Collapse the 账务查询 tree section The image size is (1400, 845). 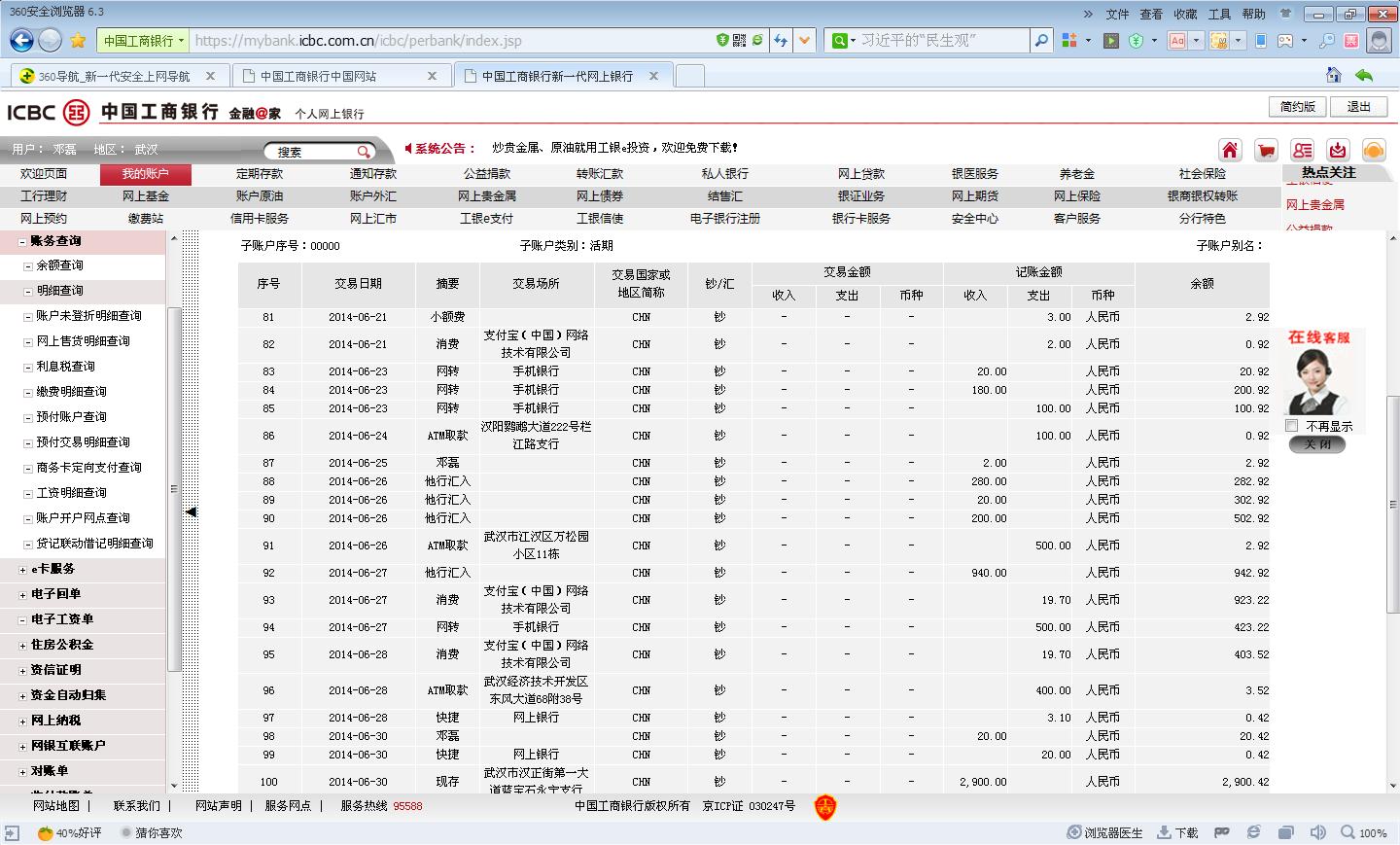(x=23, y=241)
